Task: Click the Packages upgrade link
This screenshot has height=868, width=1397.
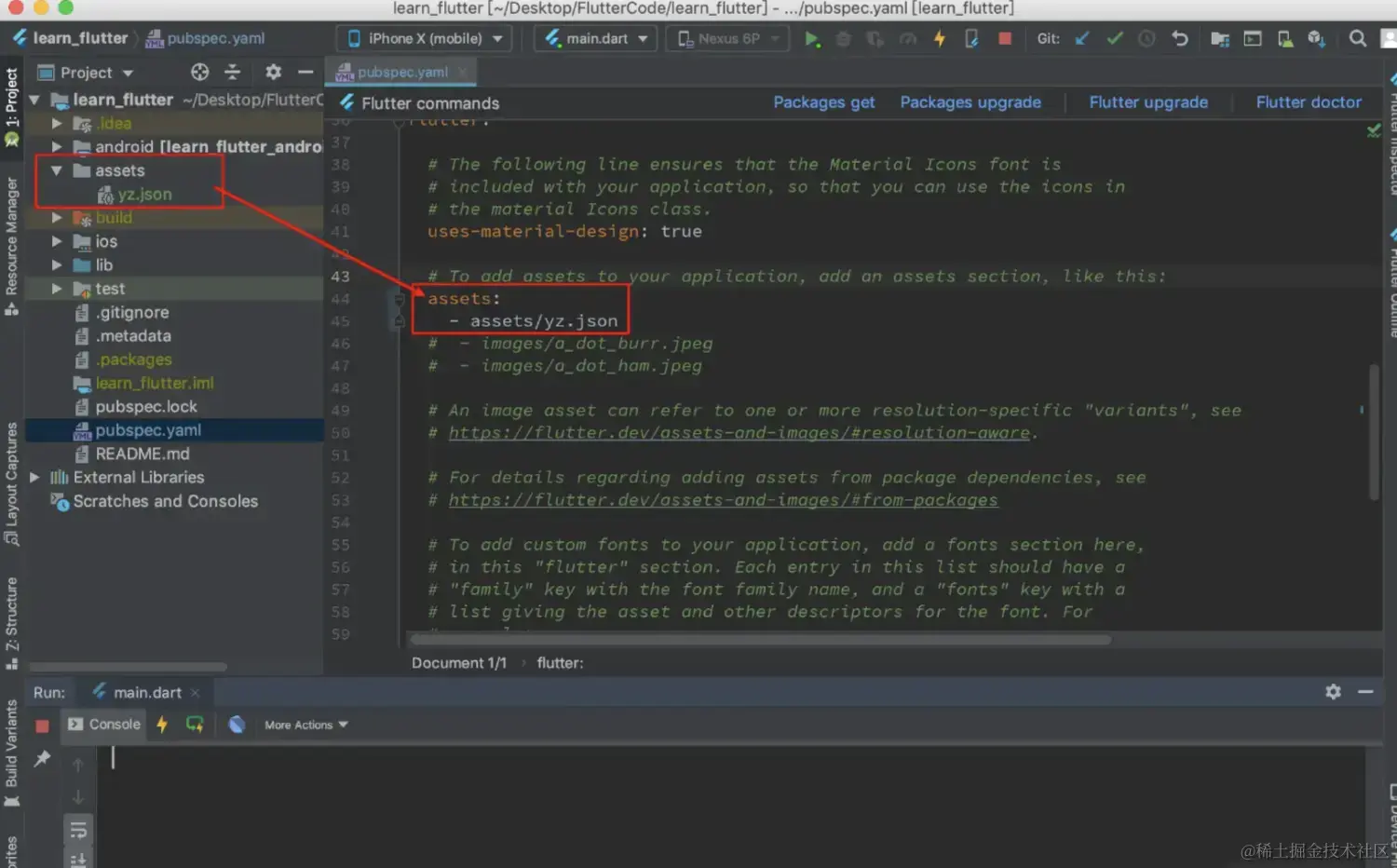Action: (970, 102)
